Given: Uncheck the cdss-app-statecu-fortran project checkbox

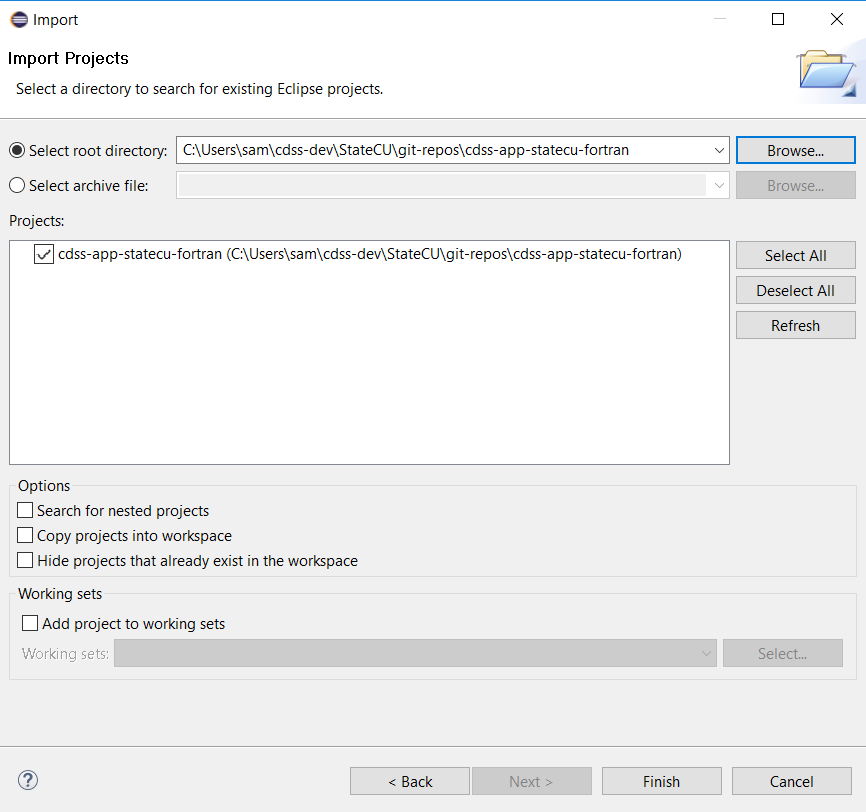Looking at the screenshot, I should coord(44,254).
